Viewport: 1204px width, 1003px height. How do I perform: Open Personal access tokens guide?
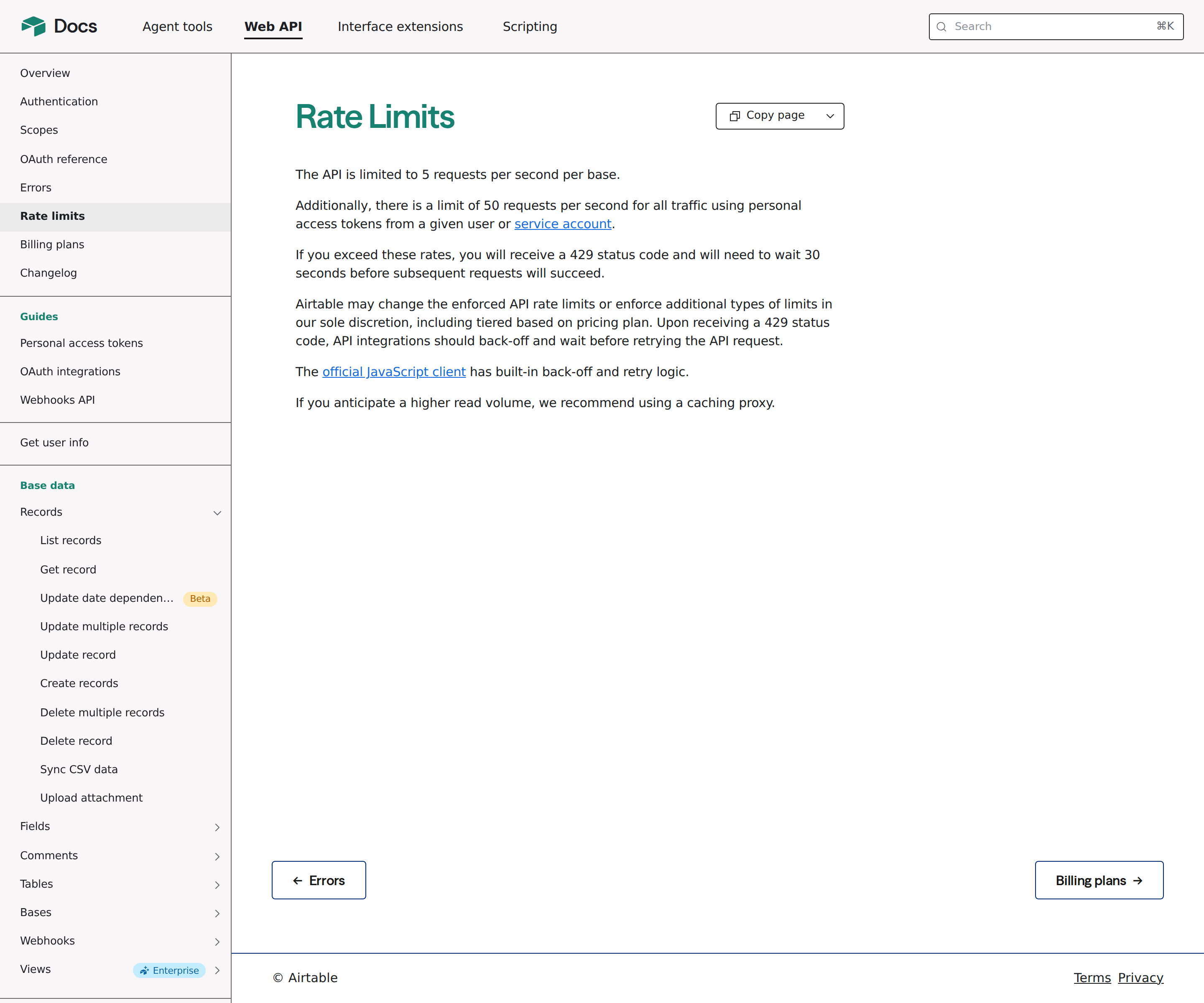[x=115, y=343]
